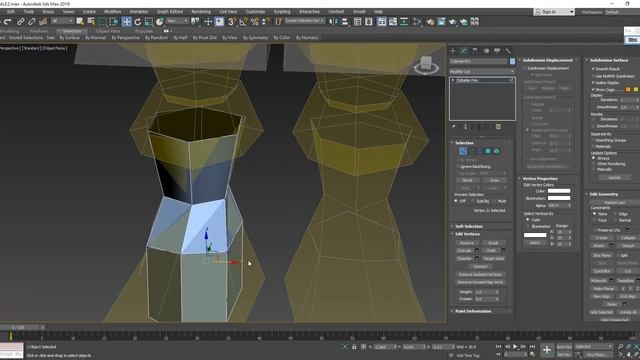The image size is (640, 360).
Task: Open the Display command panel tab
Action: [497, 51]
